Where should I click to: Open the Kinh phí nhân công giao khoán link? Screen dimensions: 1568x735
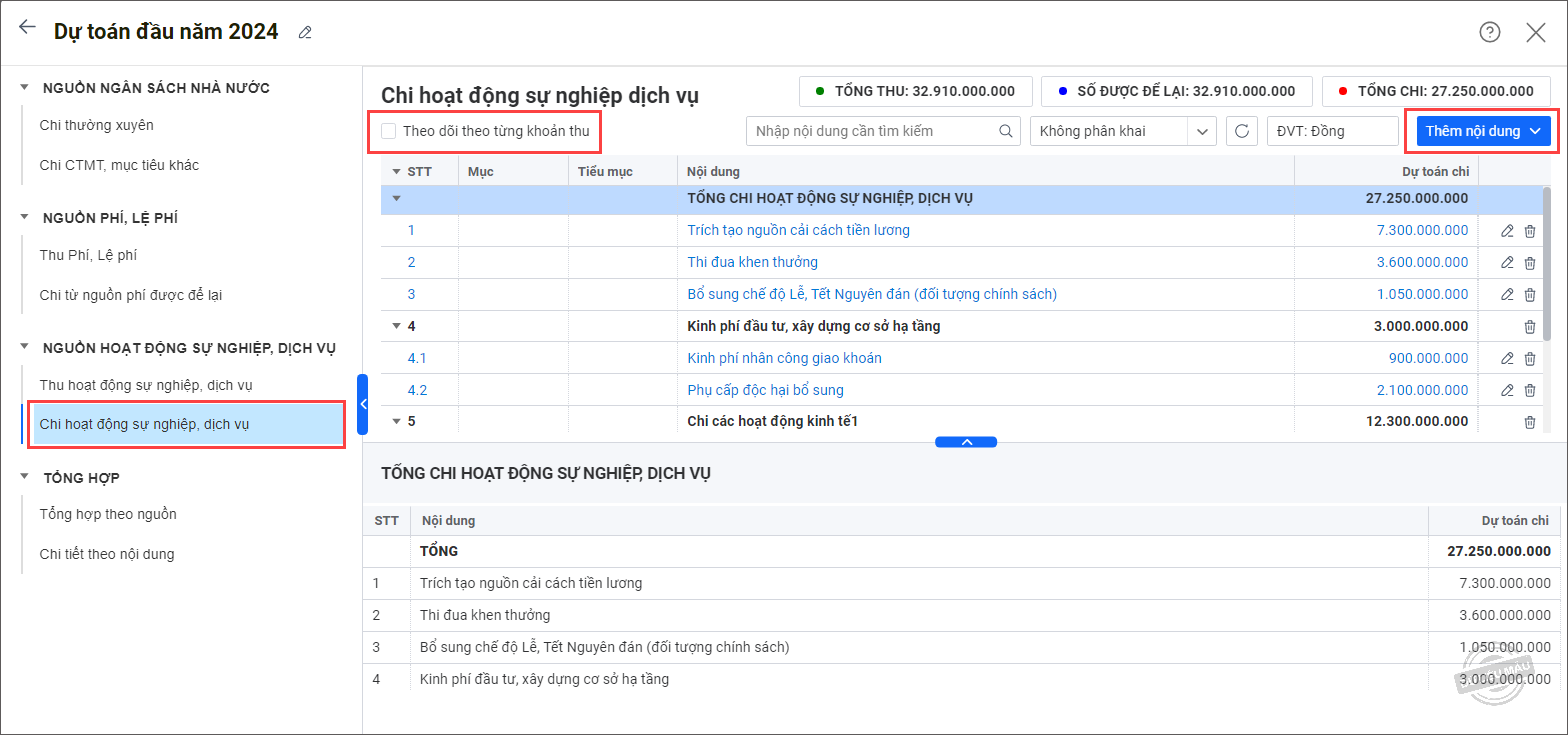[x=784, y=358]
